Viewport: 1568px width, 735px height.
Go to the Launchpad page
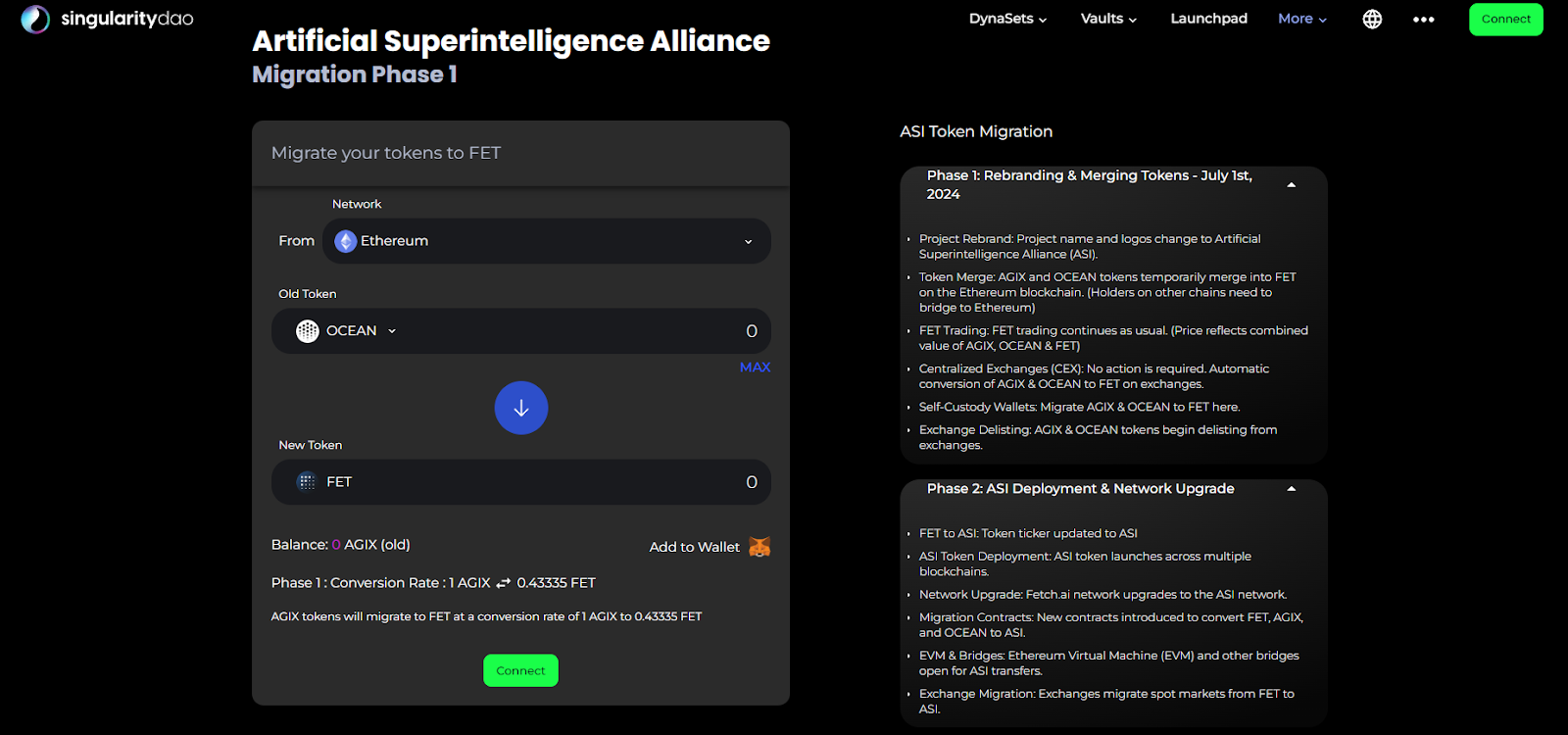click(1208, 19)
